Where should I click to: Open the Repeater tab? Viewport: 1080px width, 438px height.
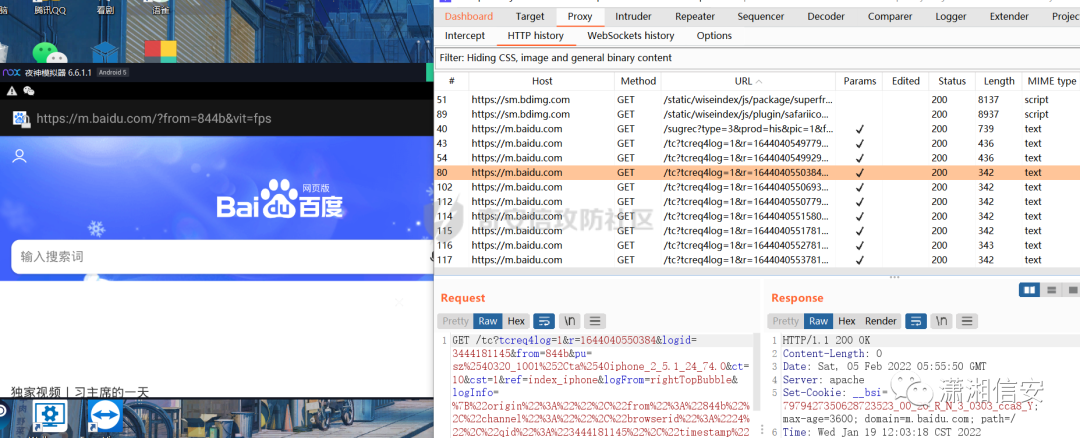694,17
